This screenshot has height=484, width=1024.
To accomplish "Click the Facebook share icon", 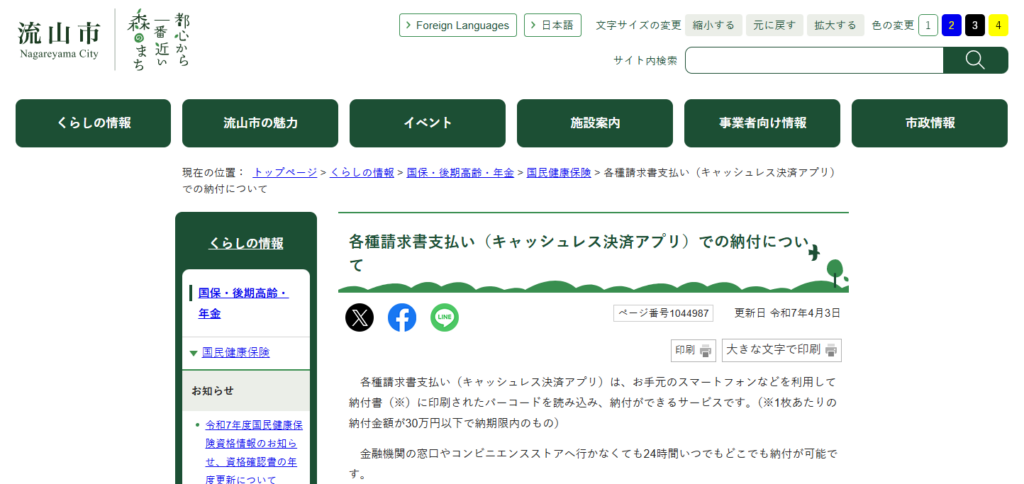I will coord(402,318).
